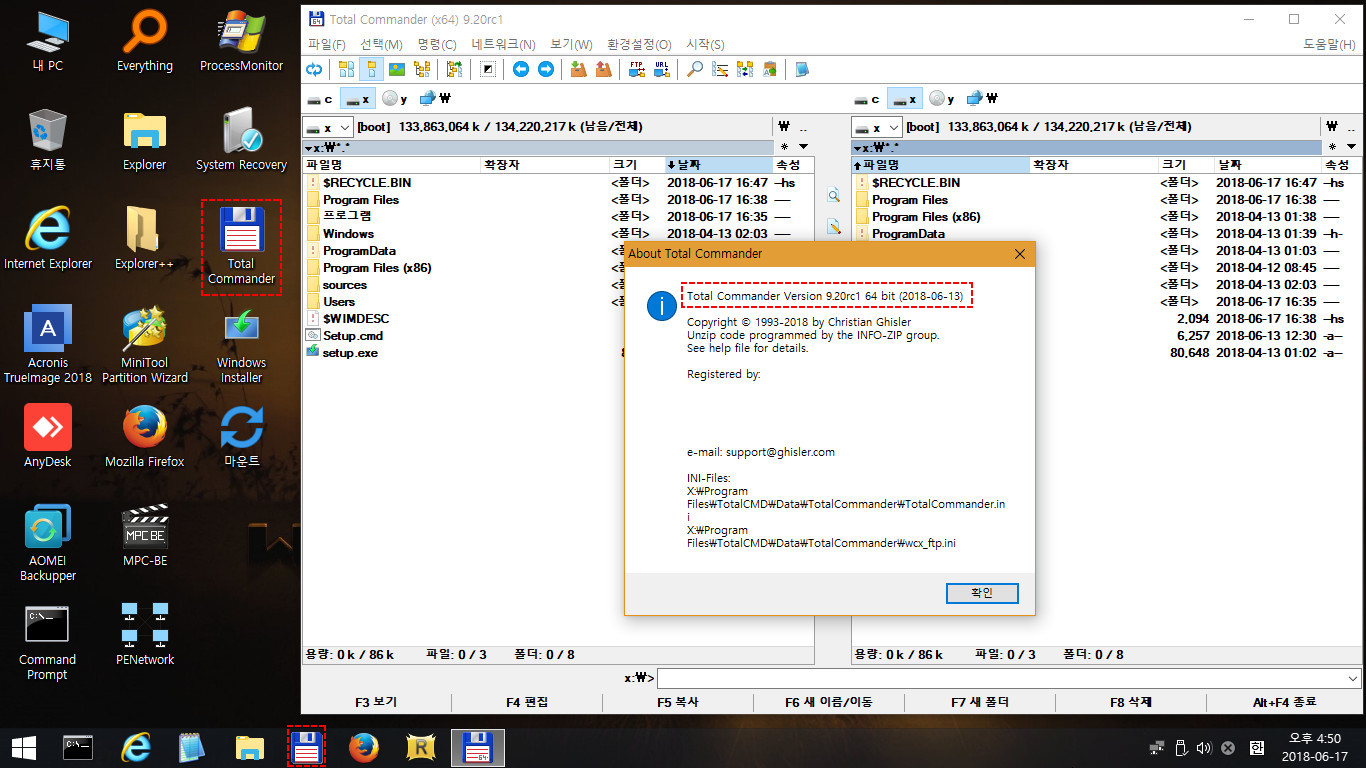Click the edit pencil icon between panels
Viewport: 1366px width, 768px height.
(x=833, y=227)
